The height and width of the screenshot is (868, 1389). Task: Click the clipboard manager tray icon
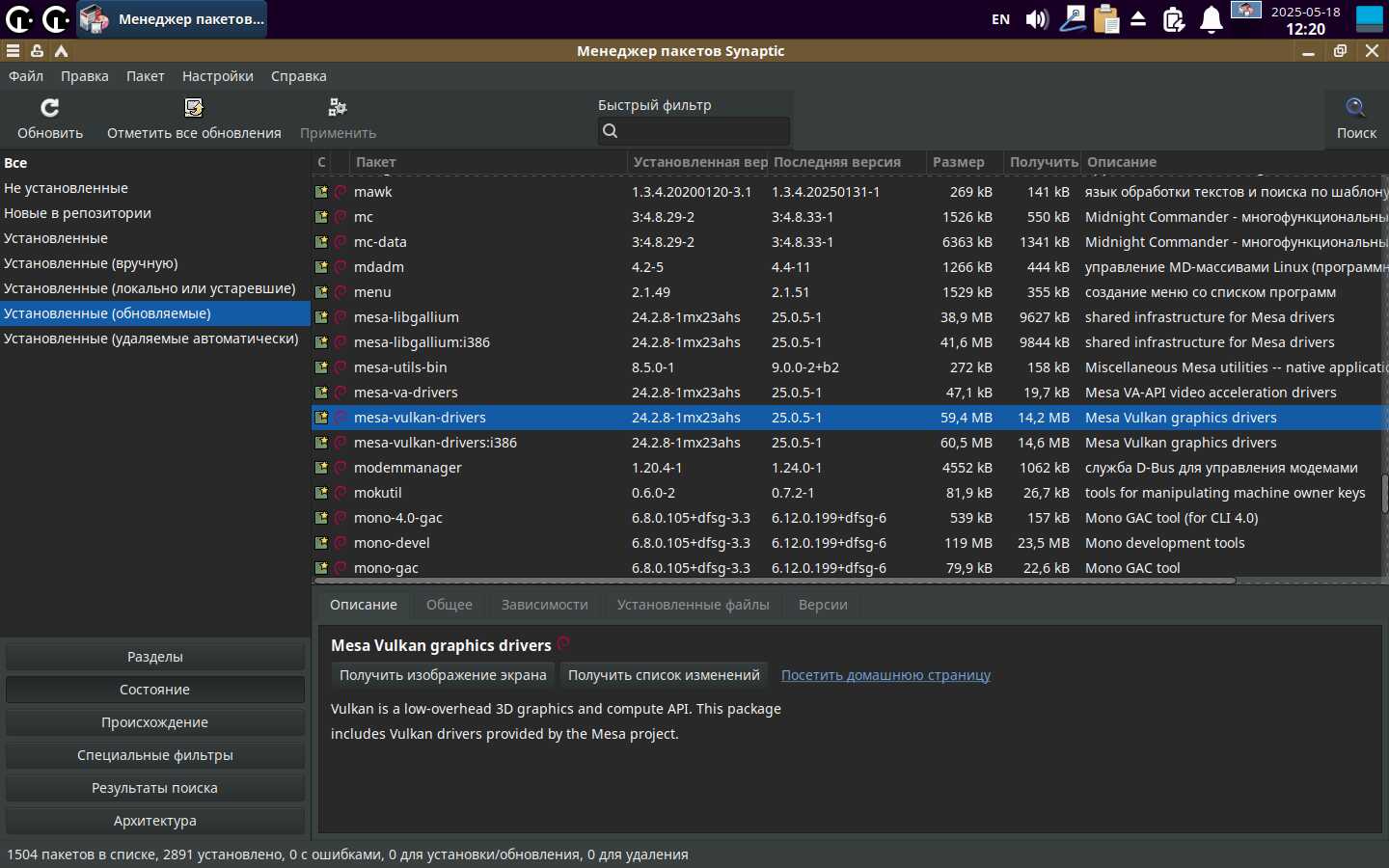[1105, 19]
